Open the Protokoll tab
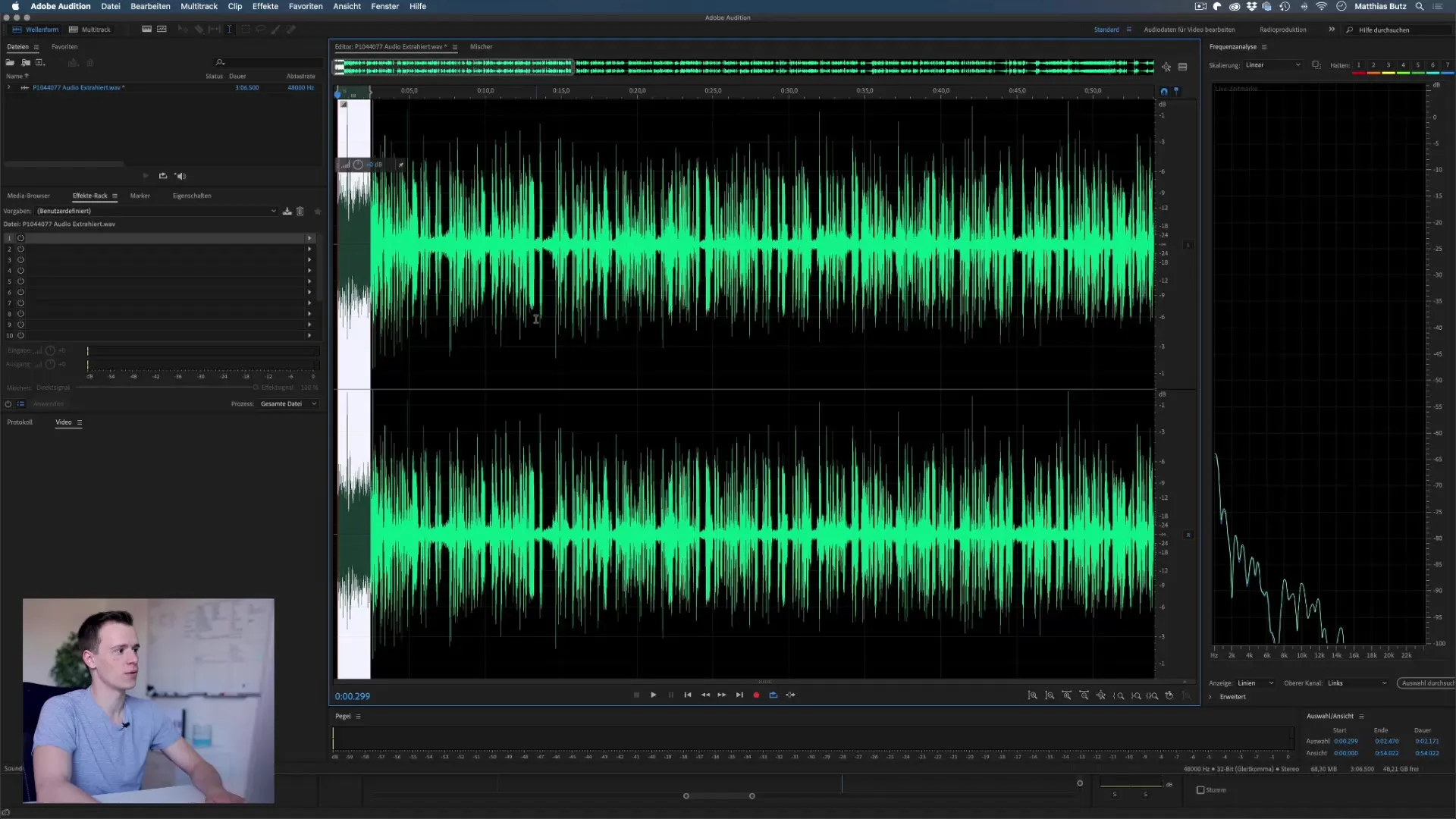Viewport: 1456px width, 819px height. pyautogui.click(x=20, y=422)
